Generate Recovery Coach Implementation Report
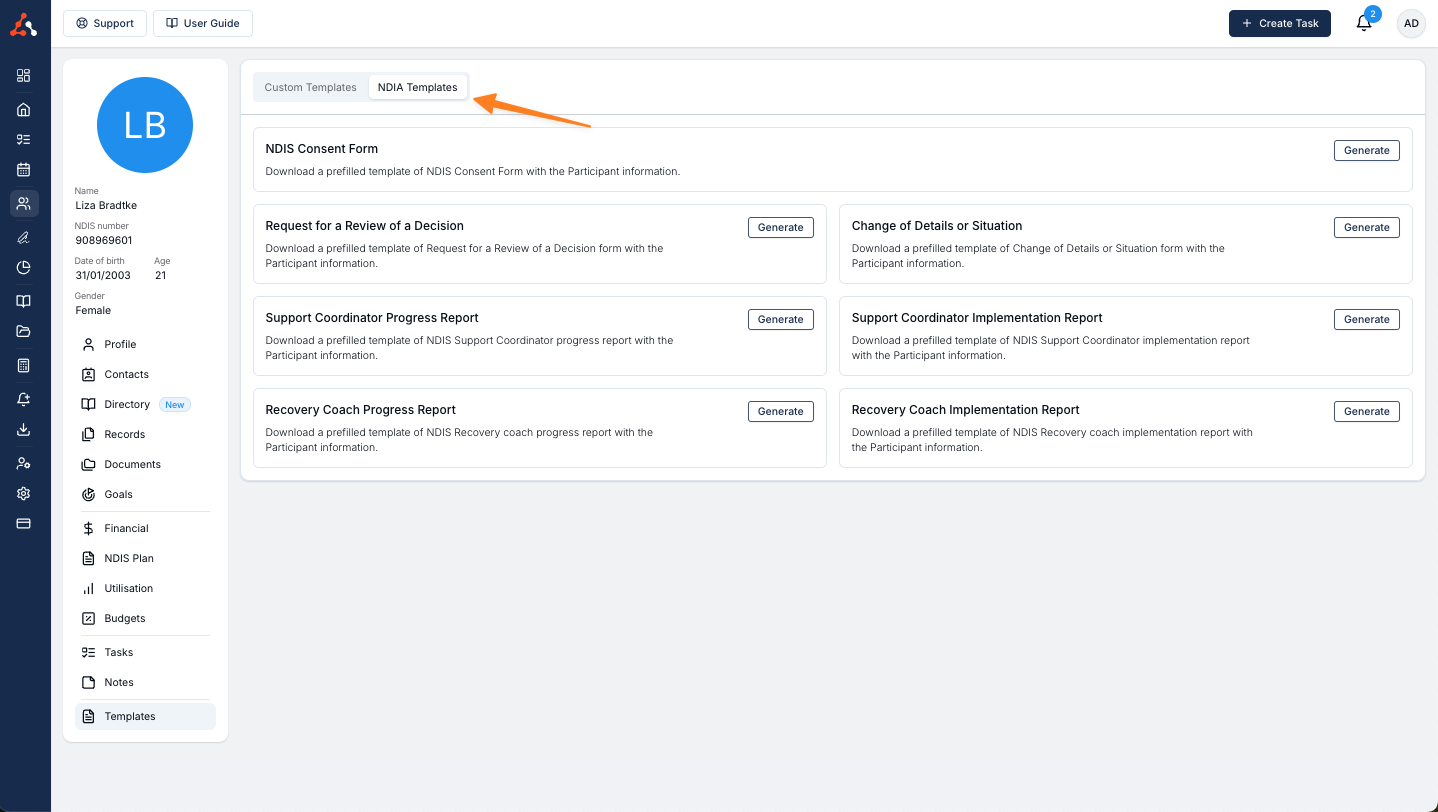The height and width of the screenshot is (812, 1438). 1366,411
